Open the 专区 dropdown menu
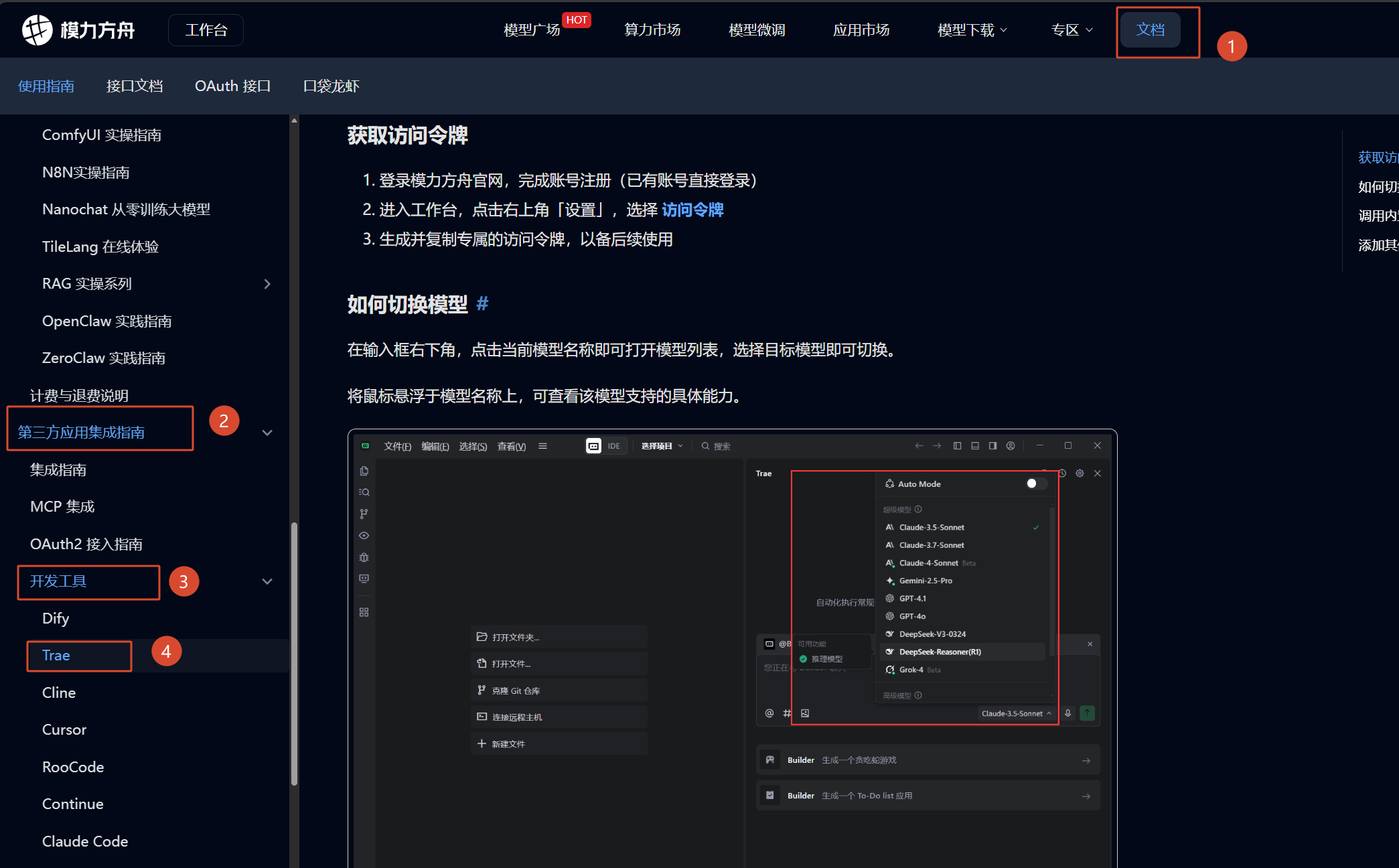This screenshot has height=868, width=1399. click(1072, 30)
